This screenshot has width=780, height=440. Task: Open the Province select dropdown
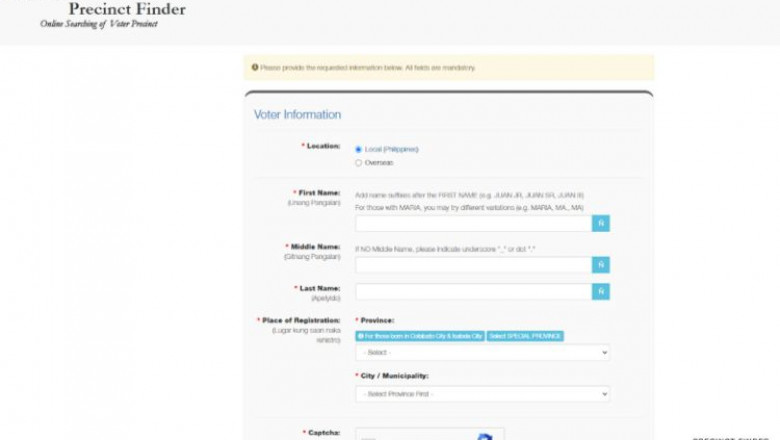(x=483, y=352)
